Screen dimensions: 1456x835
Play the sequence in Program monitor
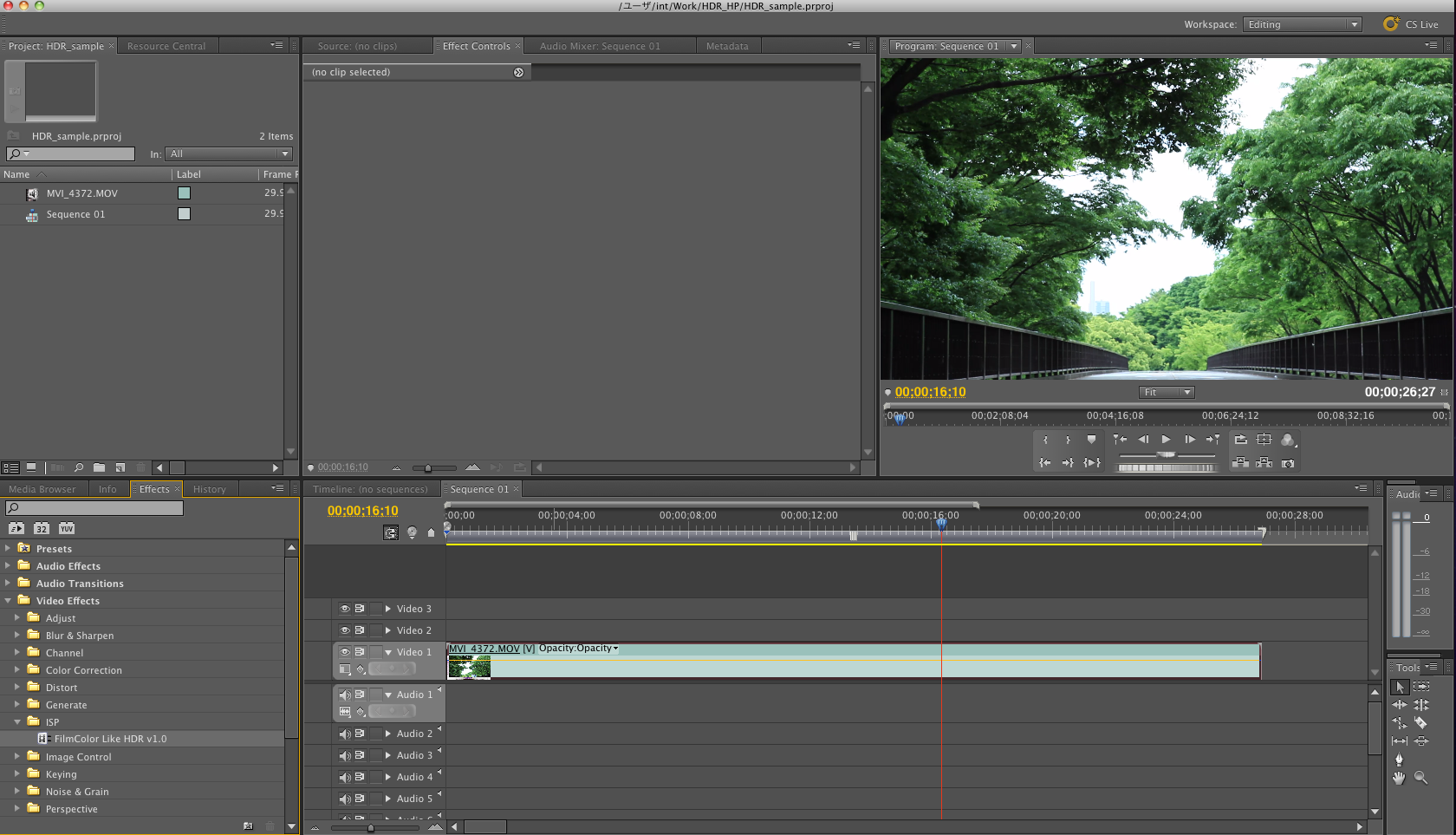pyautogui.click(x=1166, y=440)
